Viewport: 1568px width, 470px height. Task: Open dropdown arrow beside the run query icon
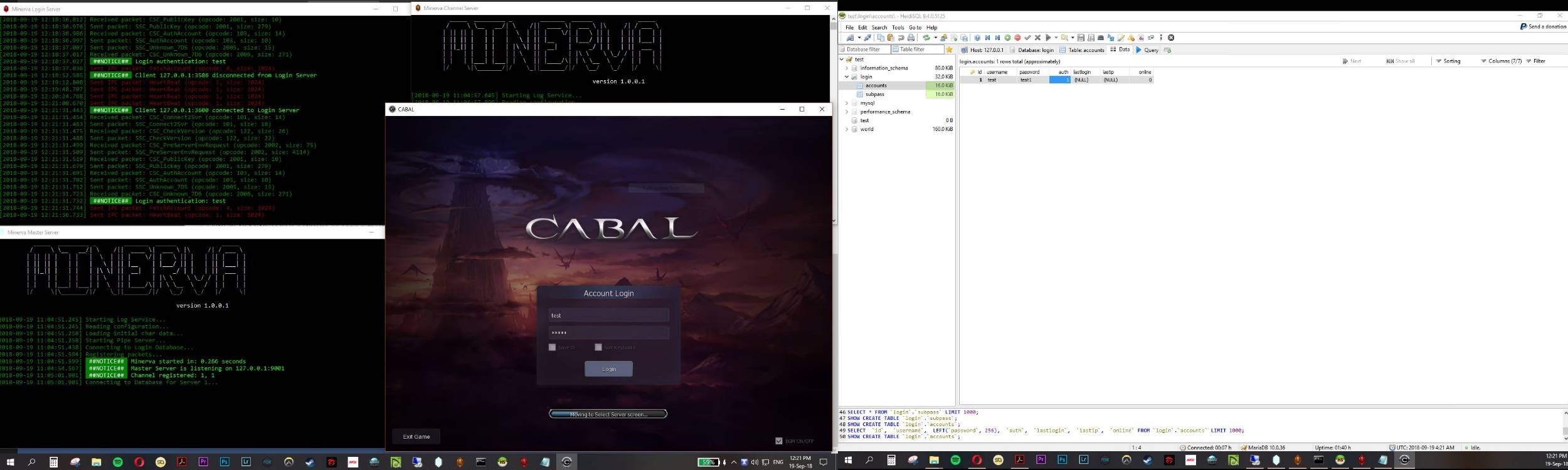pos(1056,38)
